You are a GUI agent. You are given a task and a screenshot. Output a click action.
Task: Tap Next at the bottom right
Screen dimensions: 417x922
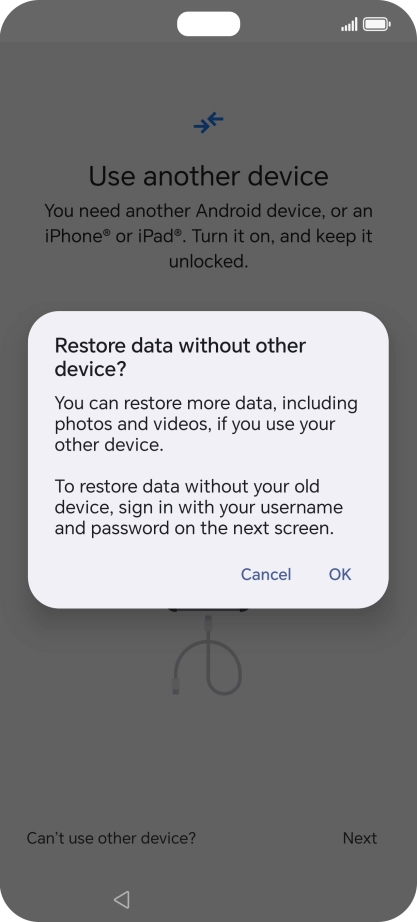pyautogui.click(x=359, y=838)
